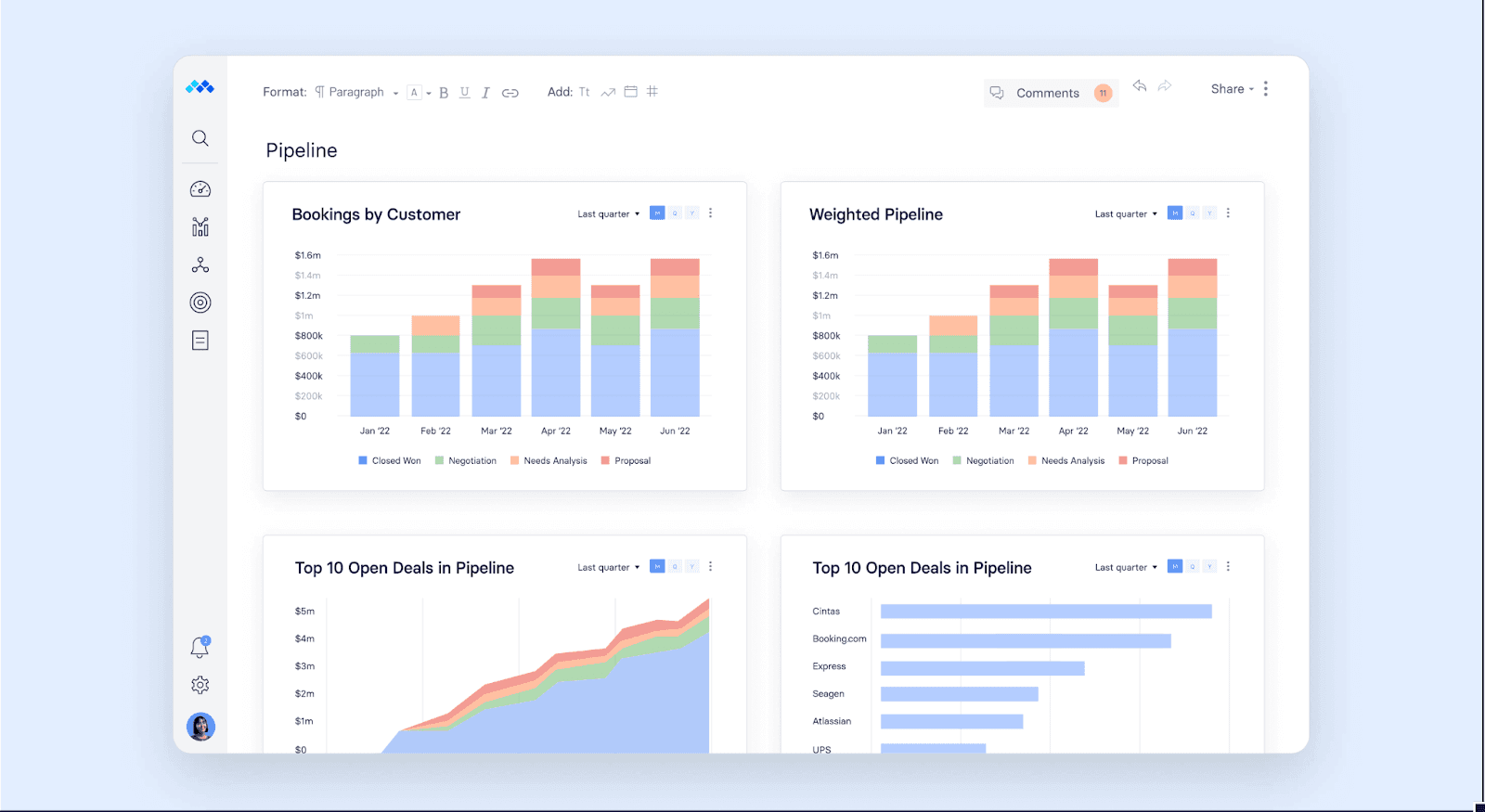
Task: Toggle underline formatting
Action: click(464, 93)
